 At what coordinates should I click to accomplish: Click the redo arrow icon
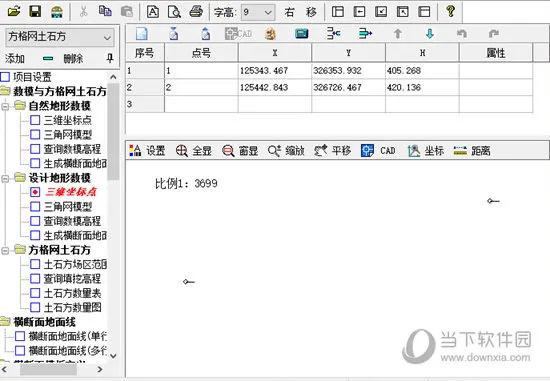tap(494, 34)
